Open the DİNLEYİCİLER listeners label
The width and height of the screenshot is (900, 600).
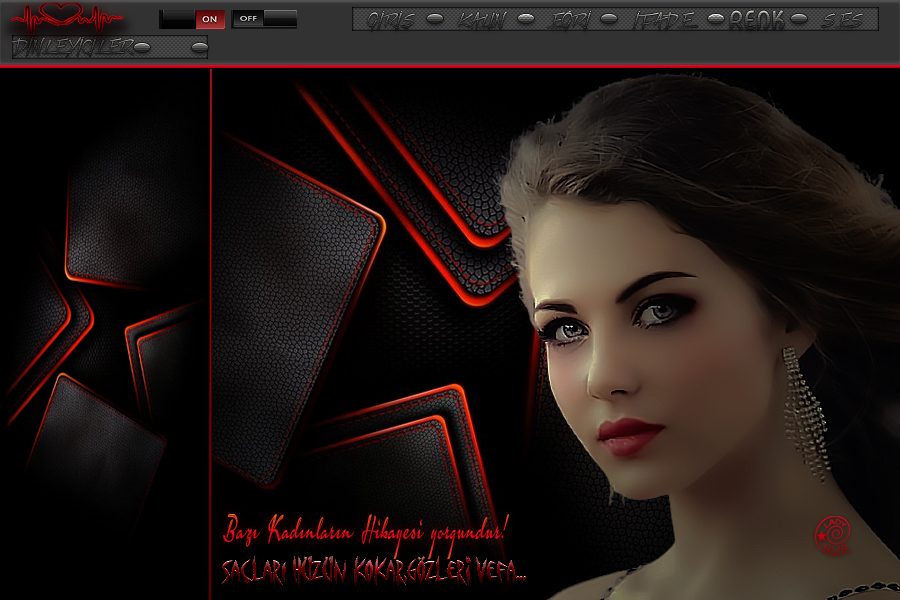tap(72, 47)
